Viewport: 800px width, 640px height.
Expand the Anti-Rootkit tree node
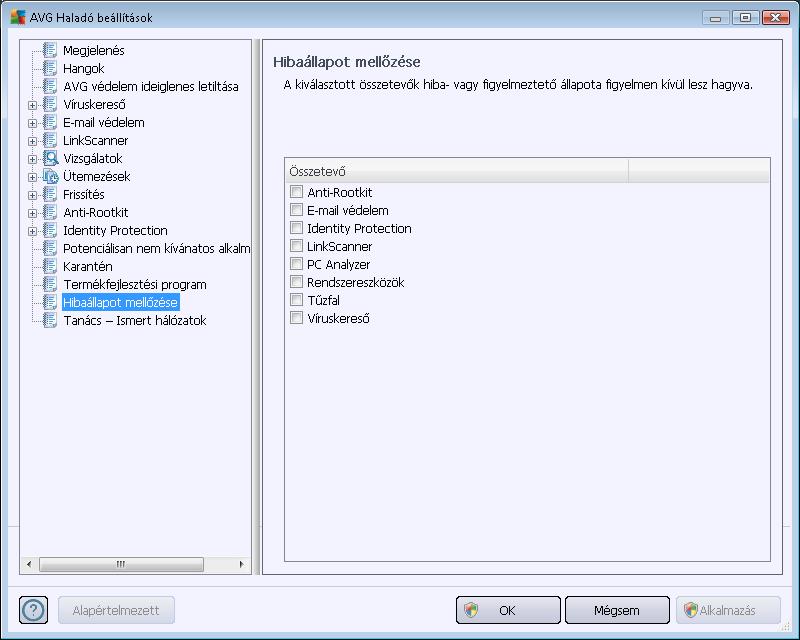point(32,213)
